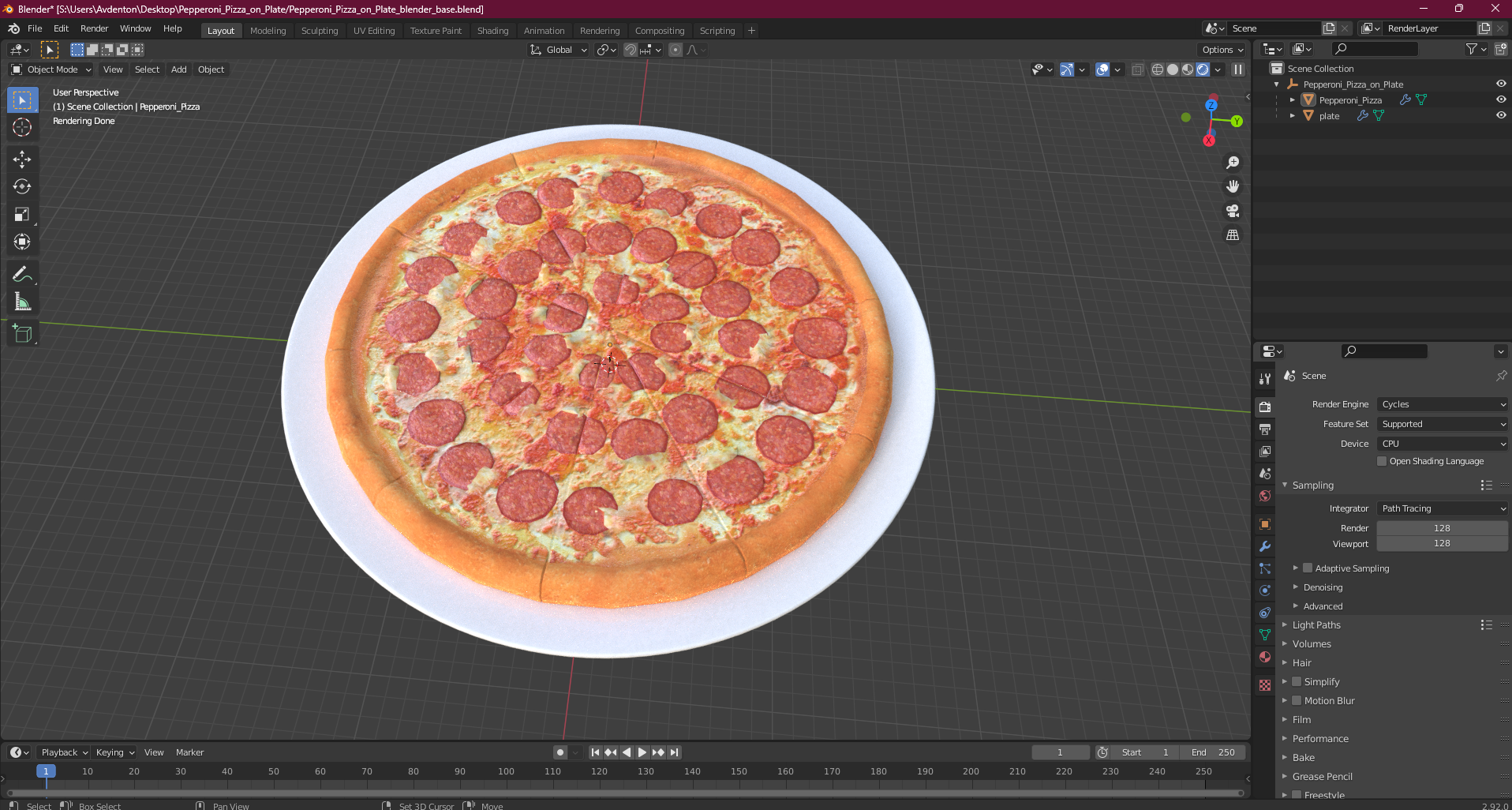Open the Render Engine dropdown
This screenshot has width=1512, height=810.
coord(1443,404)
